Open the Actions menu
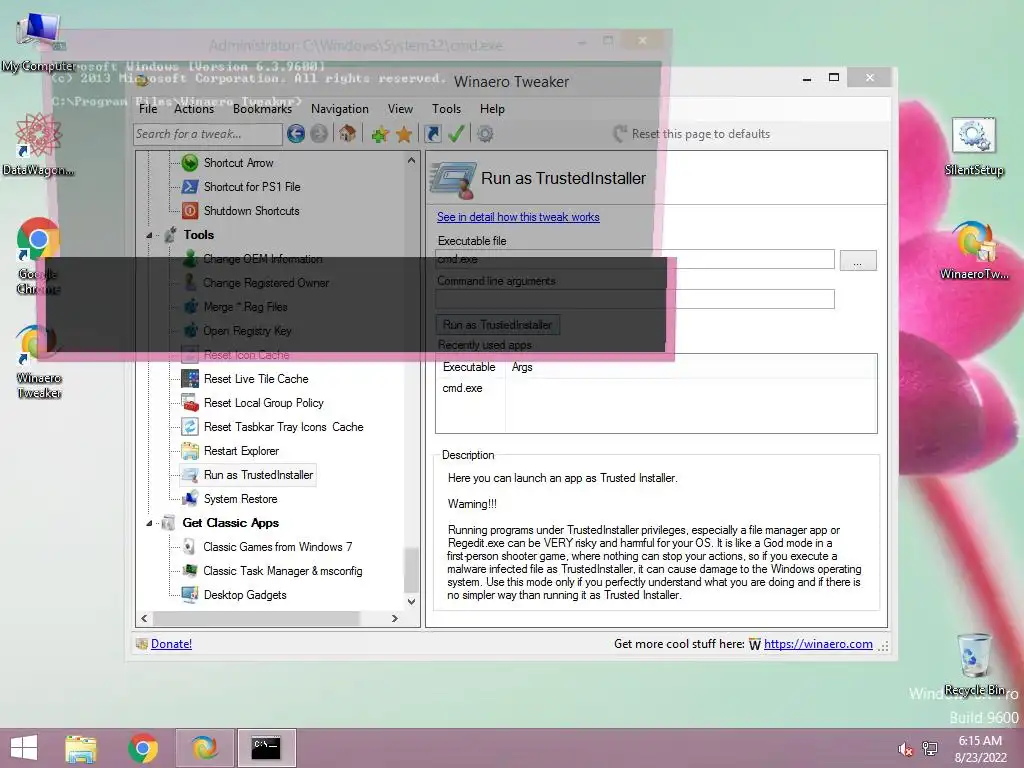1024x768 pixels. coord(194,109)
